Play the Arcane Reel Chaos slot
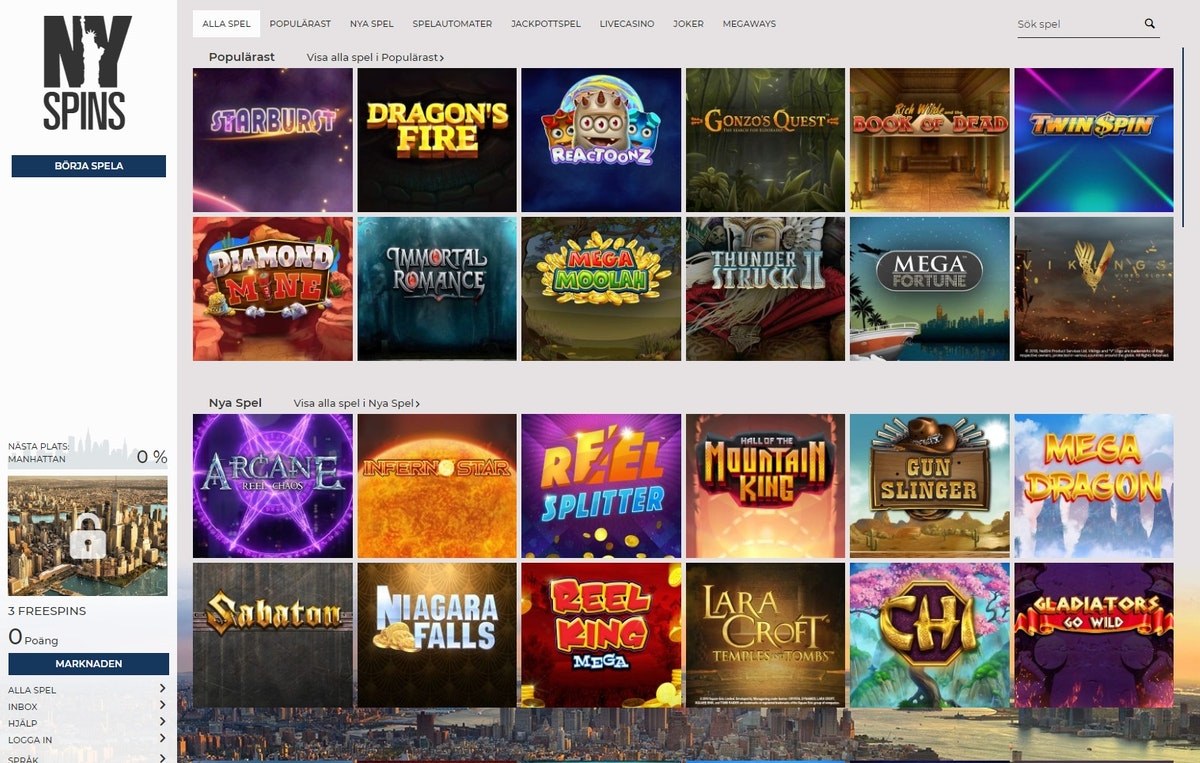Screen dimensions: 1200x763 click(x=272, y=485)
